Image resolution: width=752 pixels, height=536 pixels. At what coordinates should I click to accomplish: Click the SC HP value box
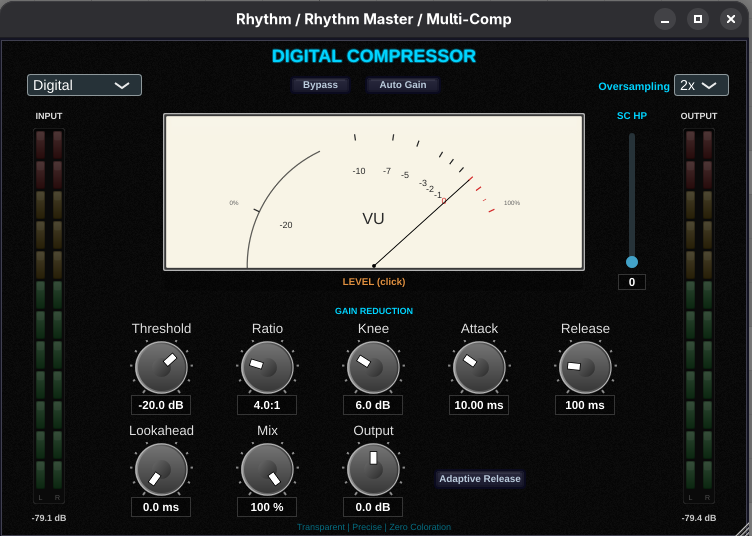[x=632, y=282]
